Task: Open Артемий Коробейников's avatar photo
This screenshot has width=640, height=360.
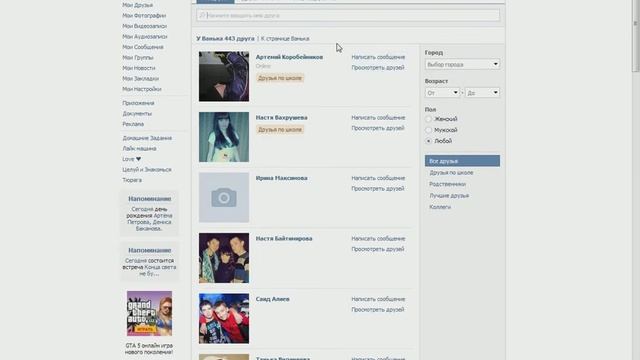Action: coord(224,76)
